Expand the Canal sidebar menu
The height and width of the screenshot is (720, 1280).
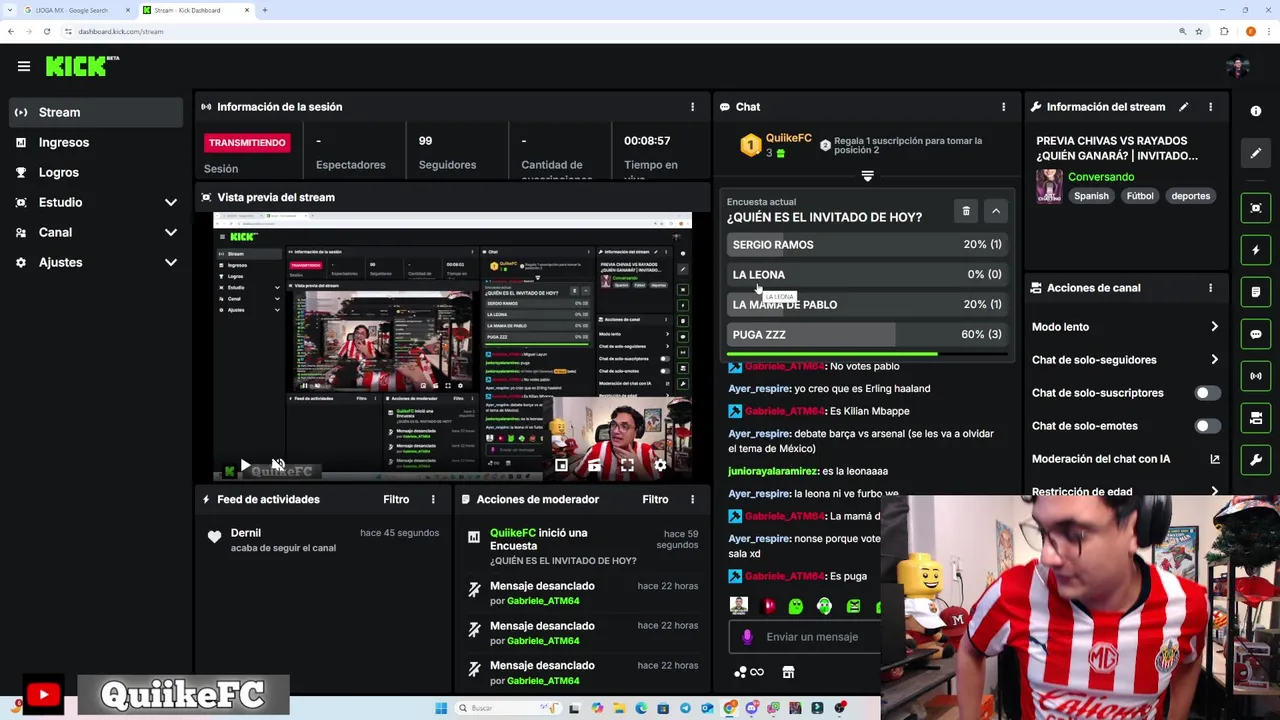click(x=97, y=232)
